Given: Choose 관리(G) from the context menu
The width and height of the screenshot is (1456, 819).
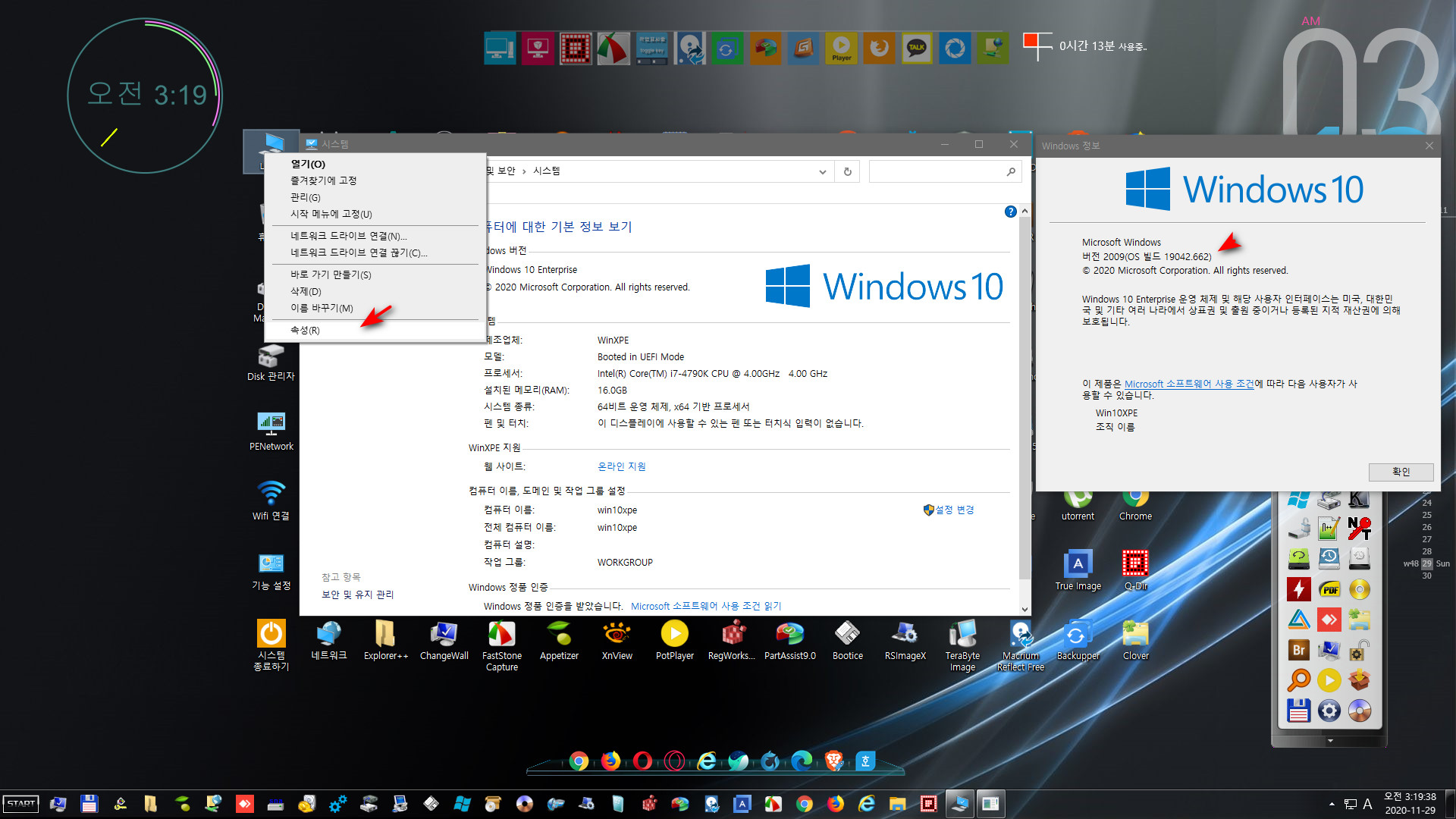Looking at the screenshot, I should pos(375,197).
